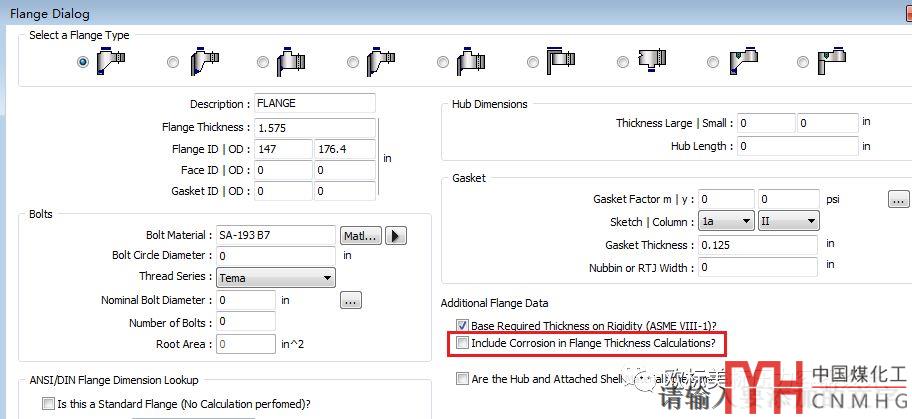Click the Gasket ID input field
912x419 pixels.
click(283, 191)
